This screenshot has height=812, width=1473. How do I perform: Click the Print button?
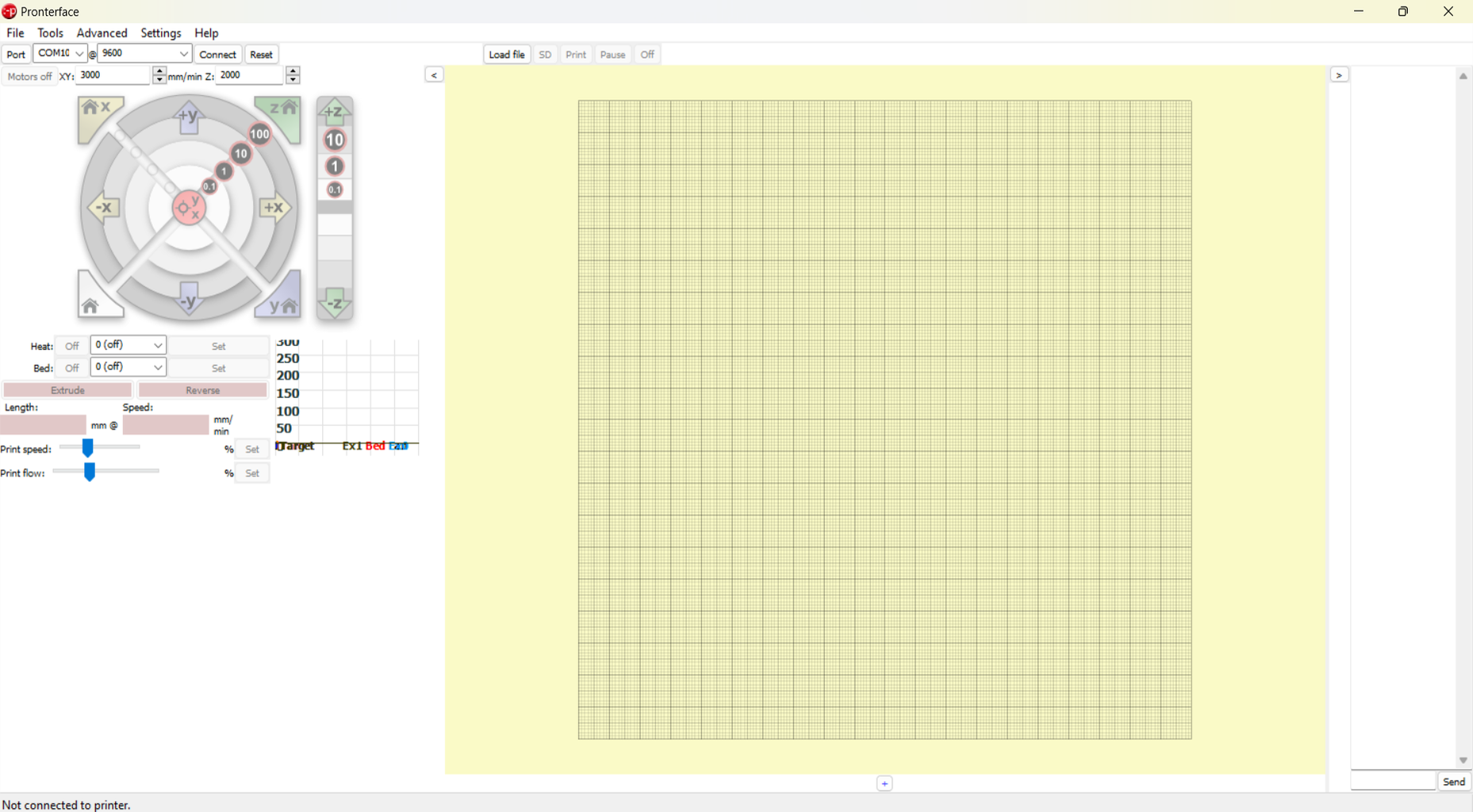576,54
